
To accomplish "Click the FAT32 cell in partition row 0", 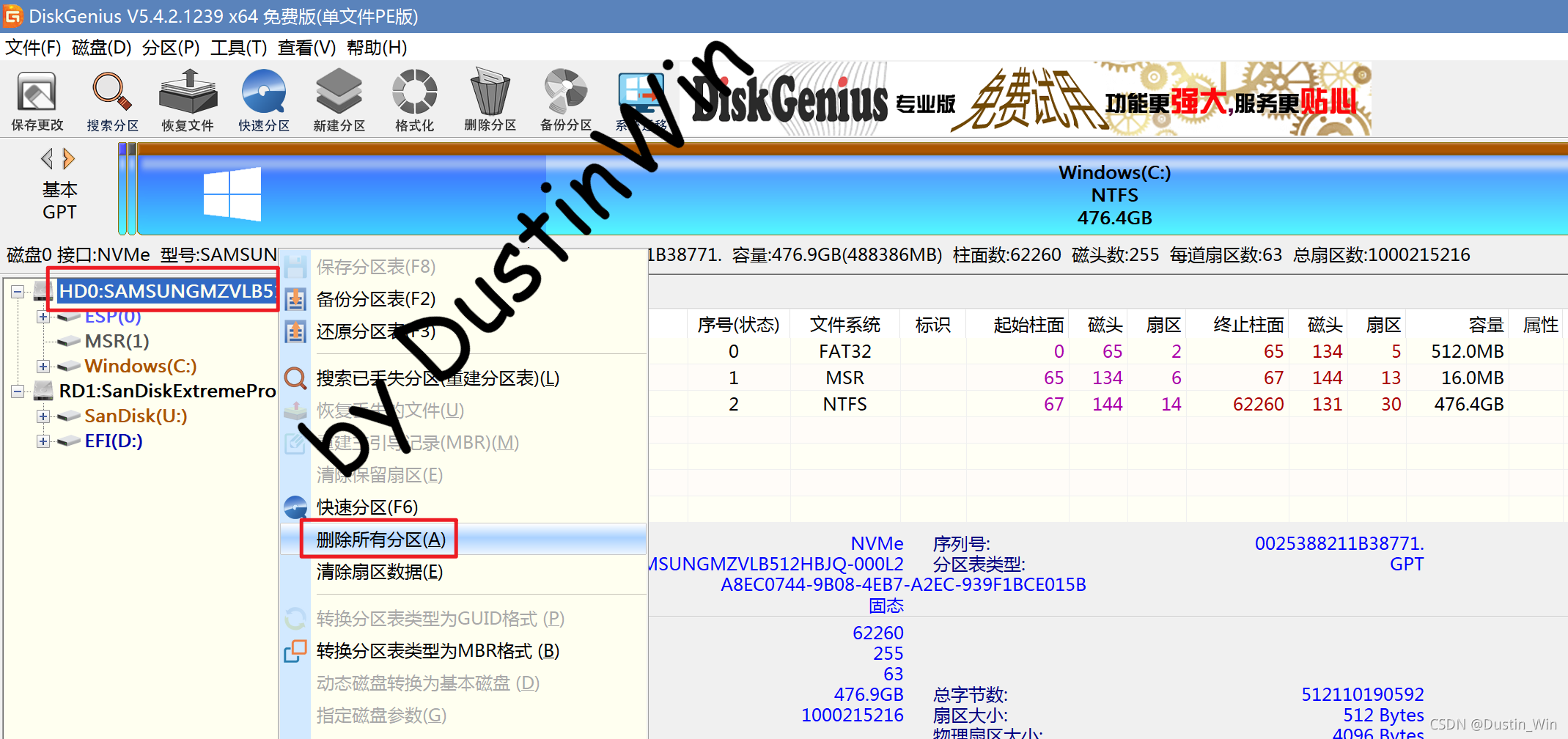I will pyautogui.click(x=844, y=352).
